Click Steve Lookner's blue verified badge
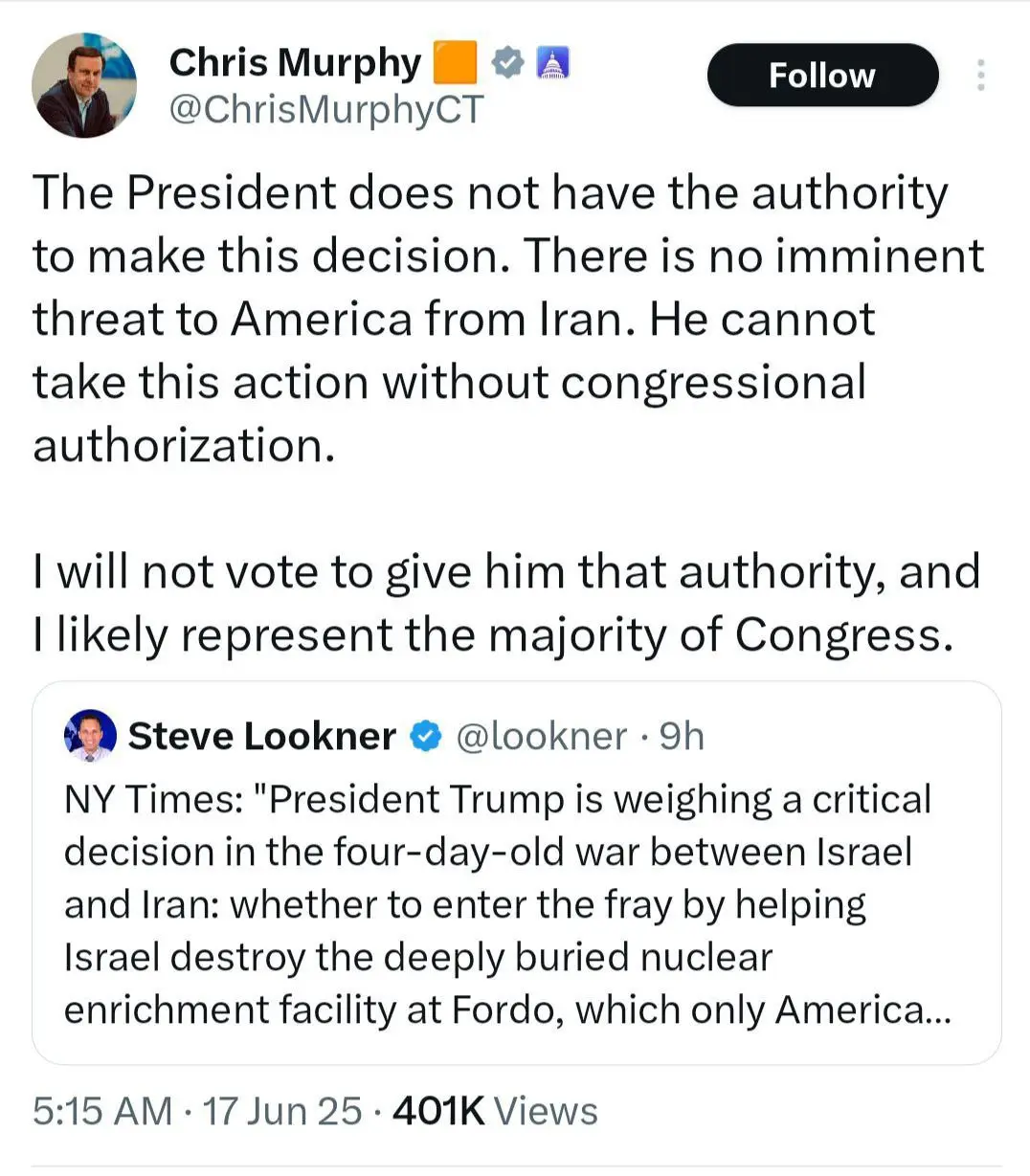Image resolution: width=1030 pixels, height=1176 pixels. click(426, 736)
